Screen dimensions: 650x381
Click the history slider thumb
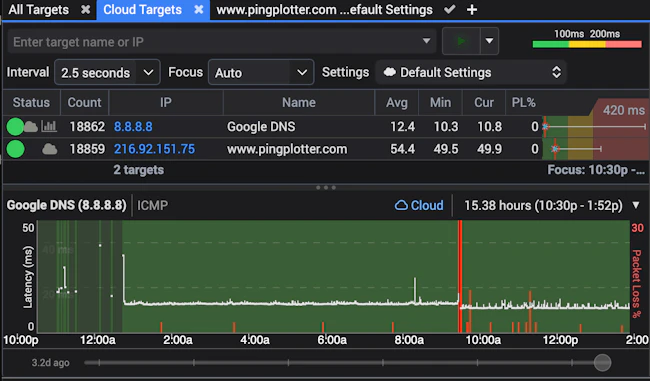(602, 363)
